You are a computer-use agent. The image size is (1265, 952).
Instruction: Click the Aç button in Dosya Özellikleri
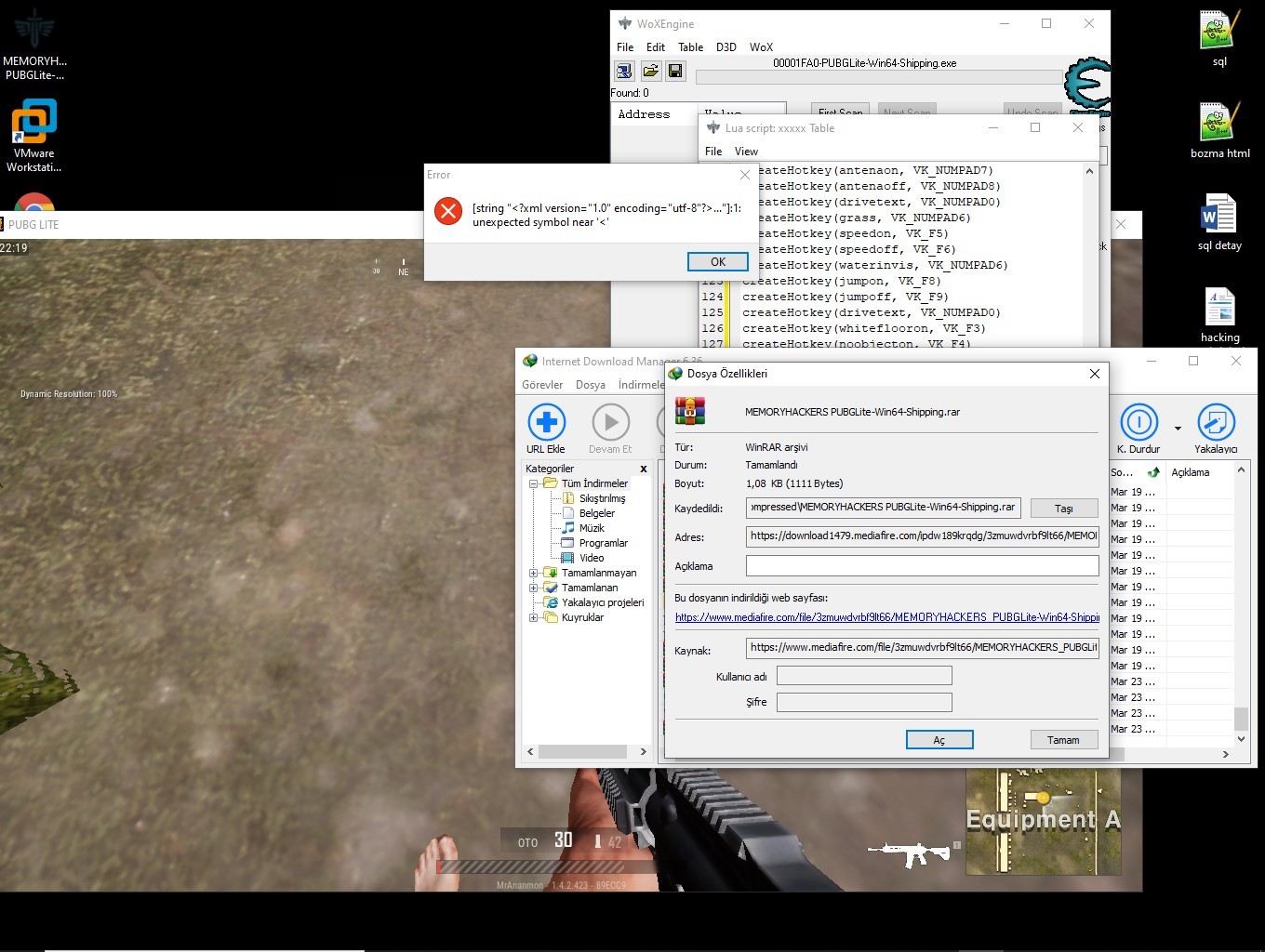[x=939, y=740]
